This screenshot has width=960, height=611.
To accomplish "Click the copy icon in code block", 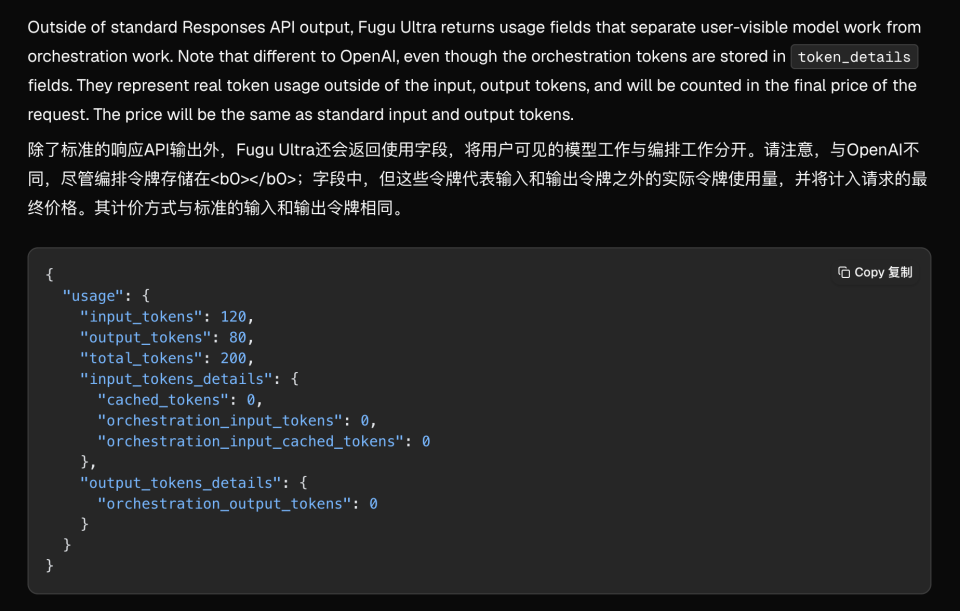I will click(x=844, y=272).
